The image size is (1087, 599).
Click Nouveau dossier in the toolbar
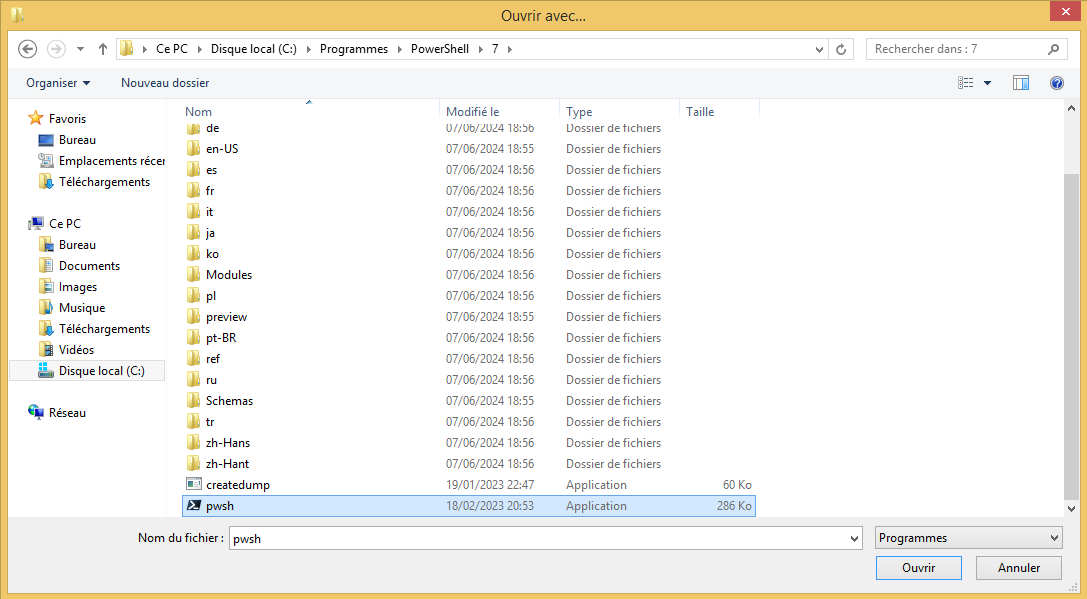(165, 83)
